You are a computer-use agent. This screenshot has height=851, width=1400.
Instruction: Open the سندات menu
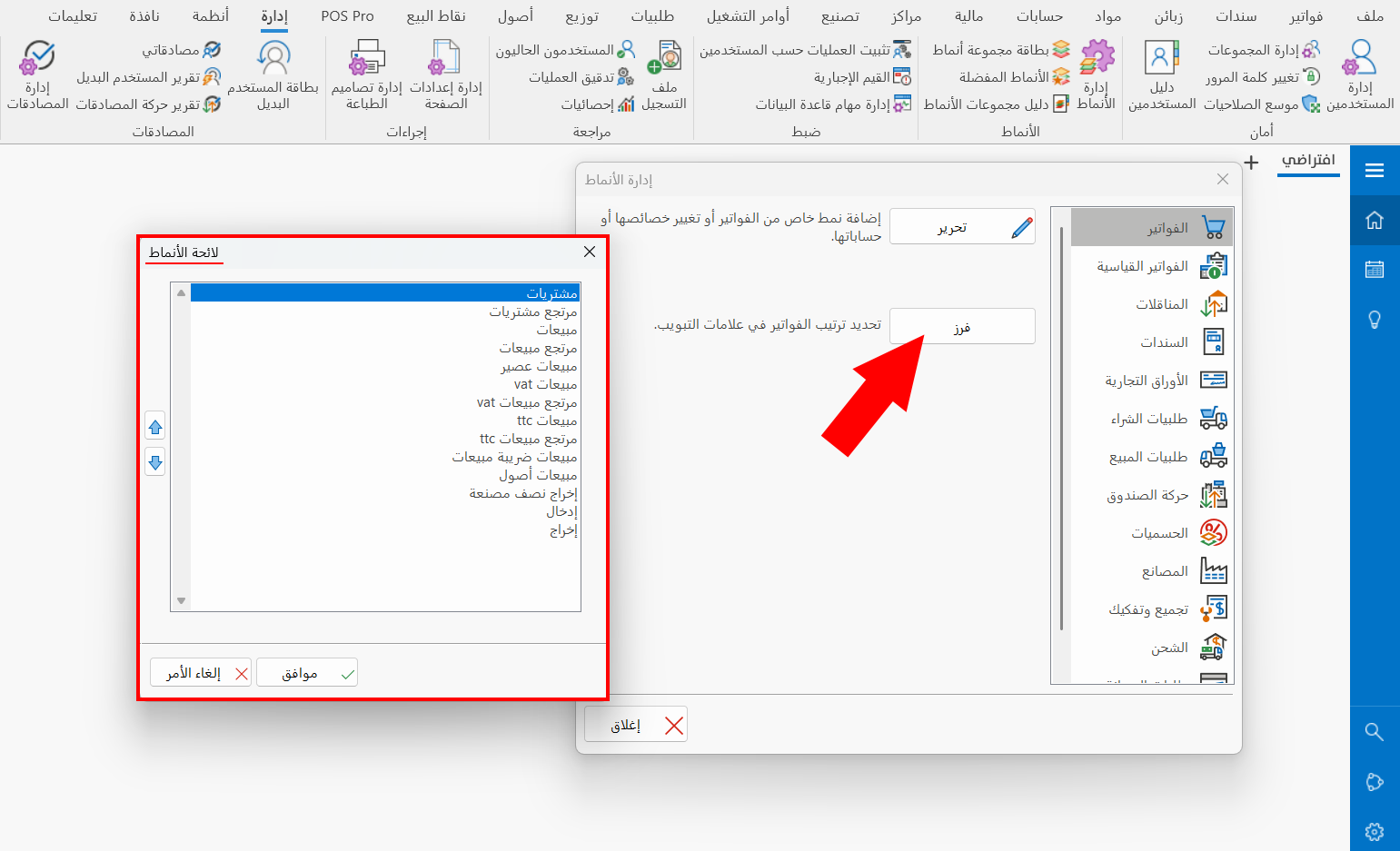[1236, 16]
